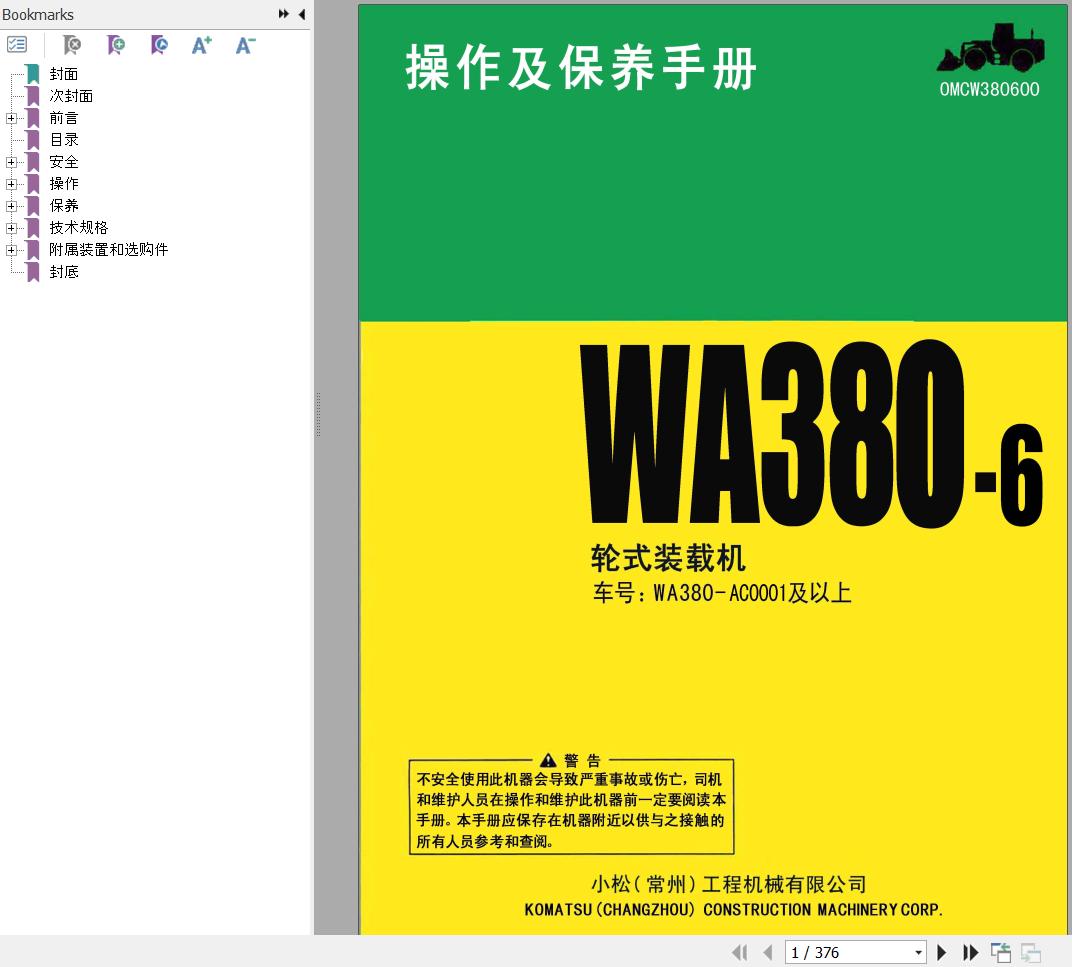Click the 小松(常州)工程机械有限公司 text
This screenshot has width=1072, height=967.
[729, 884]
